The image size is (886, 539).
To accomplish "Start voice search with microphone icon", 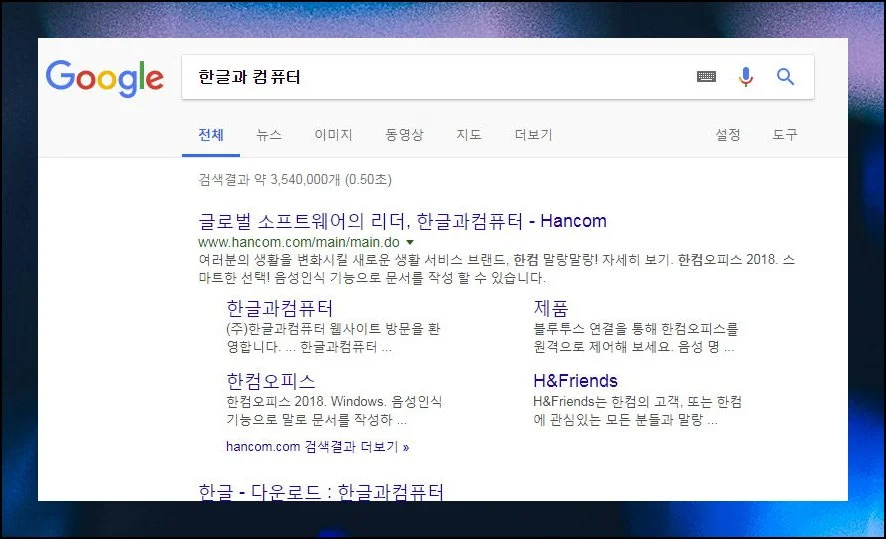I will (745, 77).
